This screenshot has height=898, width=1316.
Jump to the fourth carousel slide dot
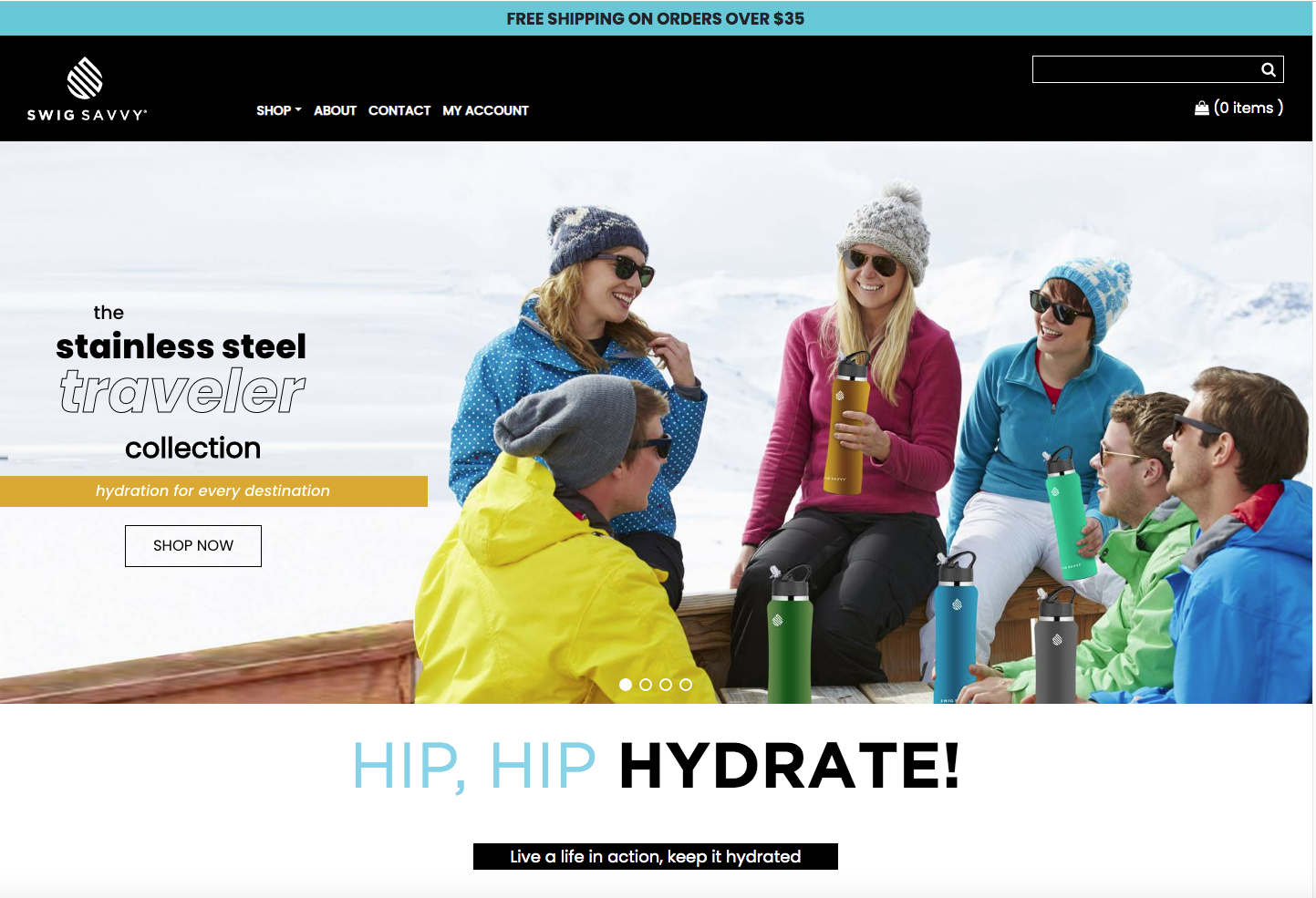coord(686,685)
